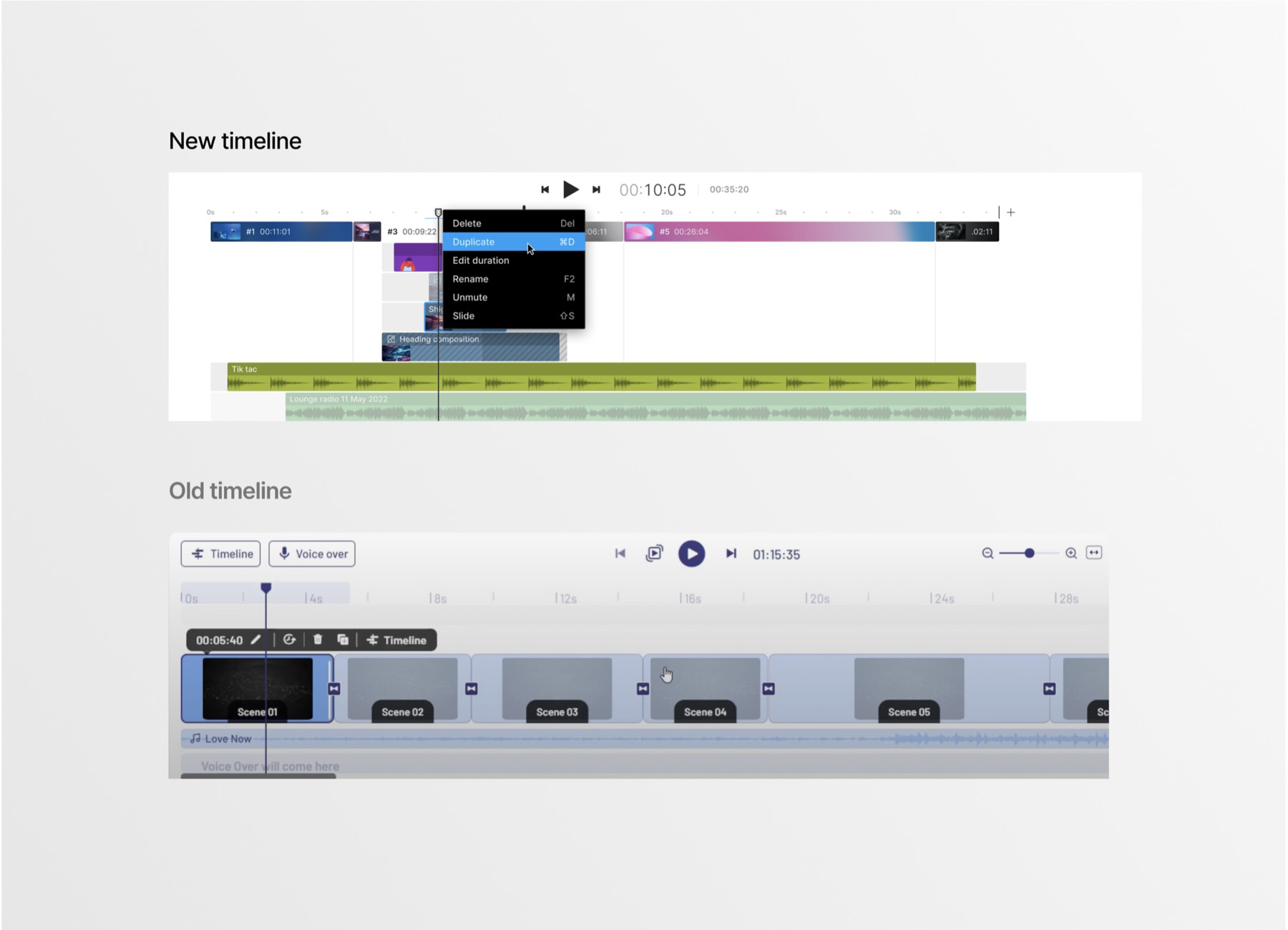
Task: Zoom out the old timeline
Action: click(x=987, y=553)
